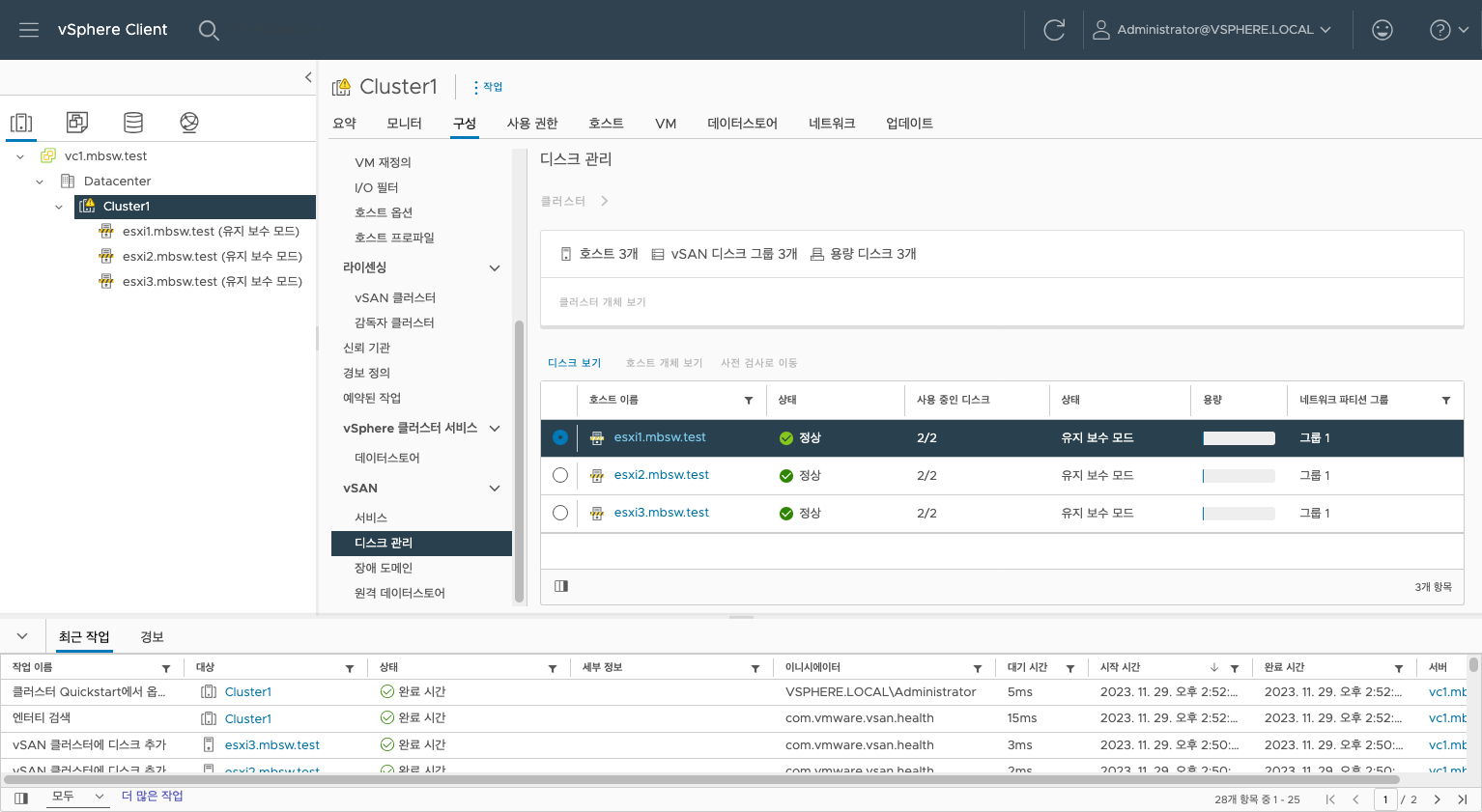Click the 더 많은 작업 link
Screen dimensions: 1482x812
pyautogui.click(x=152, y=797)
